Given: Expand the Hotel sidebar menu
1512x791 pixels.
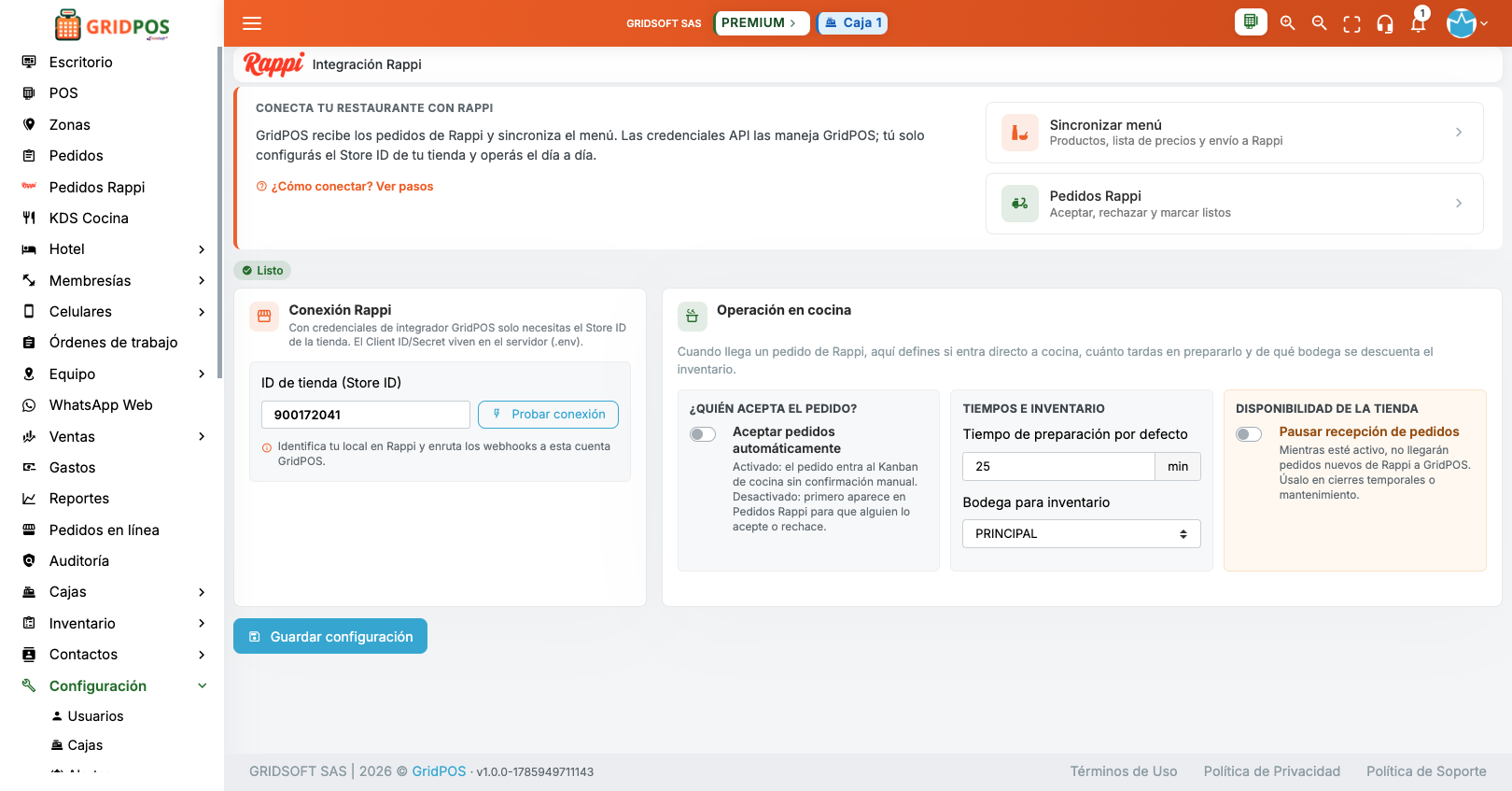Looking at the screenshot, I should click(x=202, y=249).
